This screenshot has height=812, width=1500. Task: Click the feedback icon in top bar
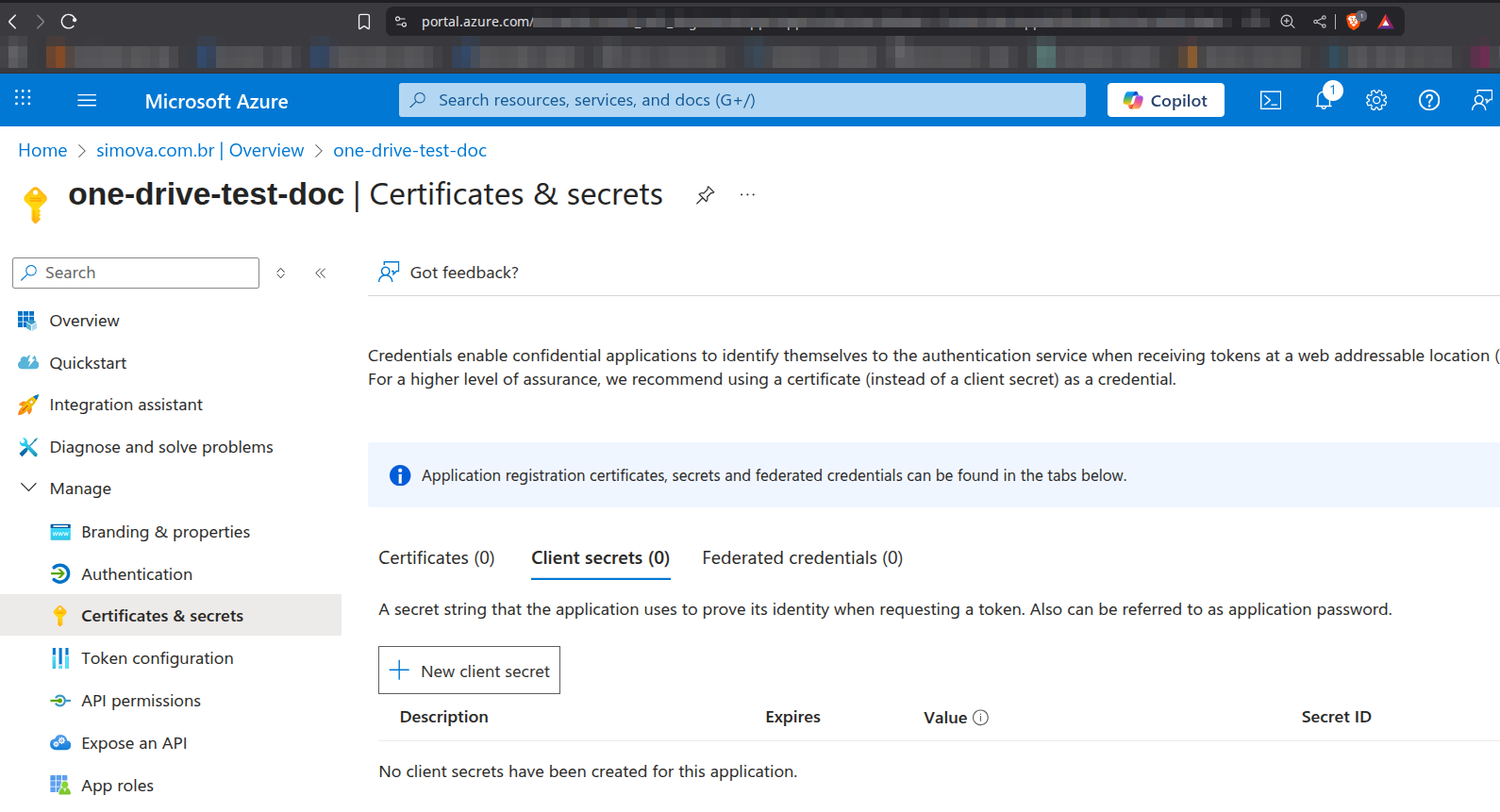click(x=1481, y=100)
